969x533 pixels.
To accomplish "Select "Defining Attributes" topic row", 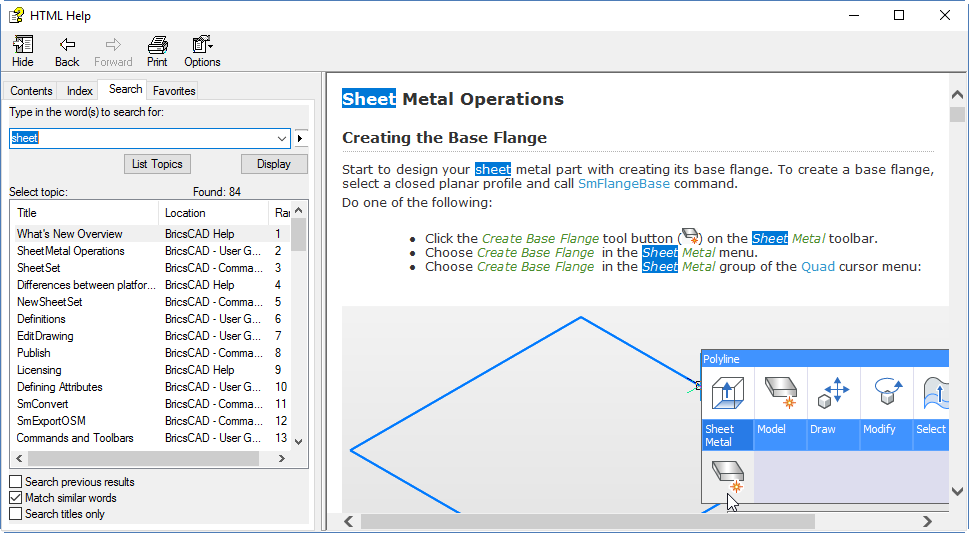I will [151, 387].
